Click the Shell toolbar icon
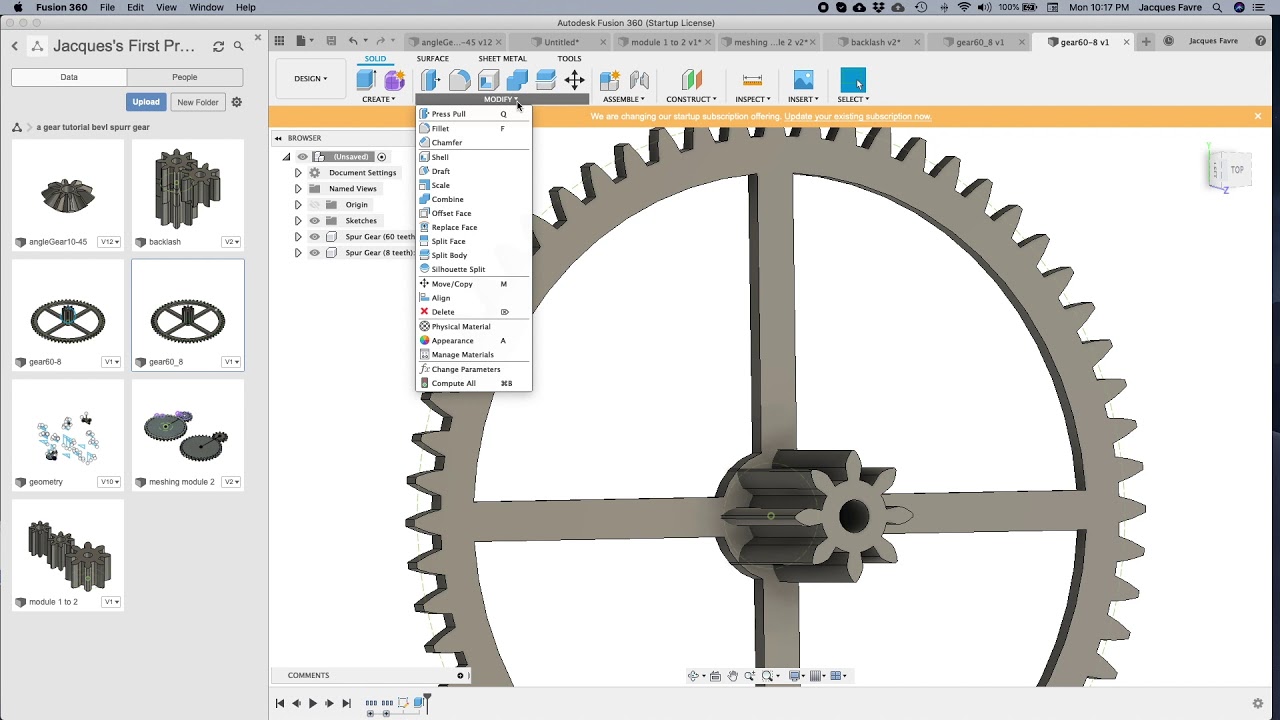The width and height of the screenshot is (1280, 720). 489,80
